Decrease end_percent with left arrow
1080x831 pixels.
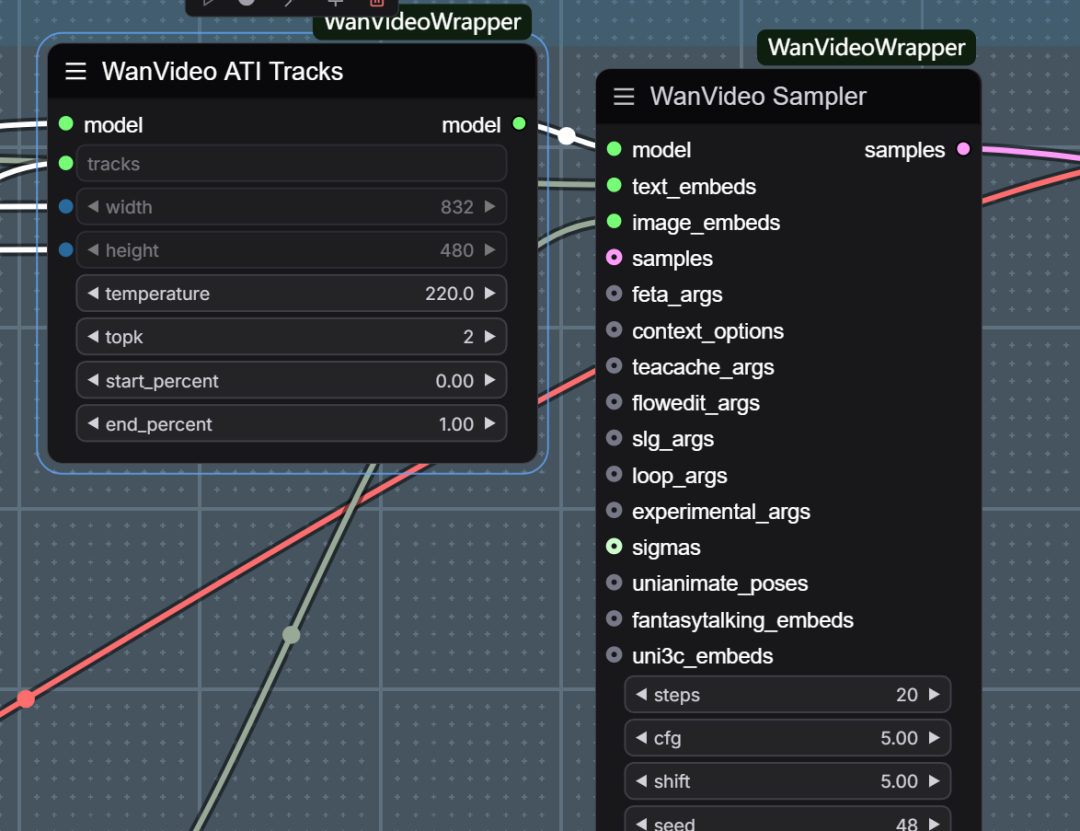click(93, 423)
